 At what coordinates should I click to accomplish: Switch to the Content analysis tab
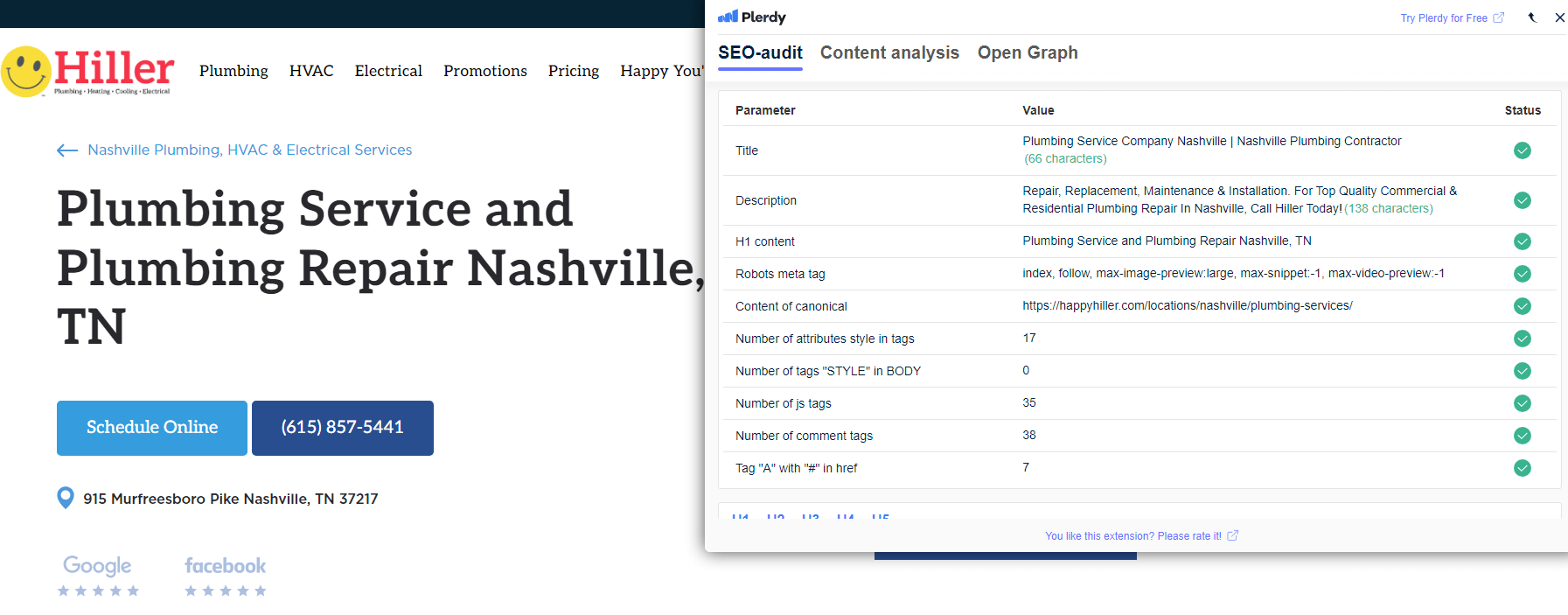pyautogui.click(x=889, y=52)
